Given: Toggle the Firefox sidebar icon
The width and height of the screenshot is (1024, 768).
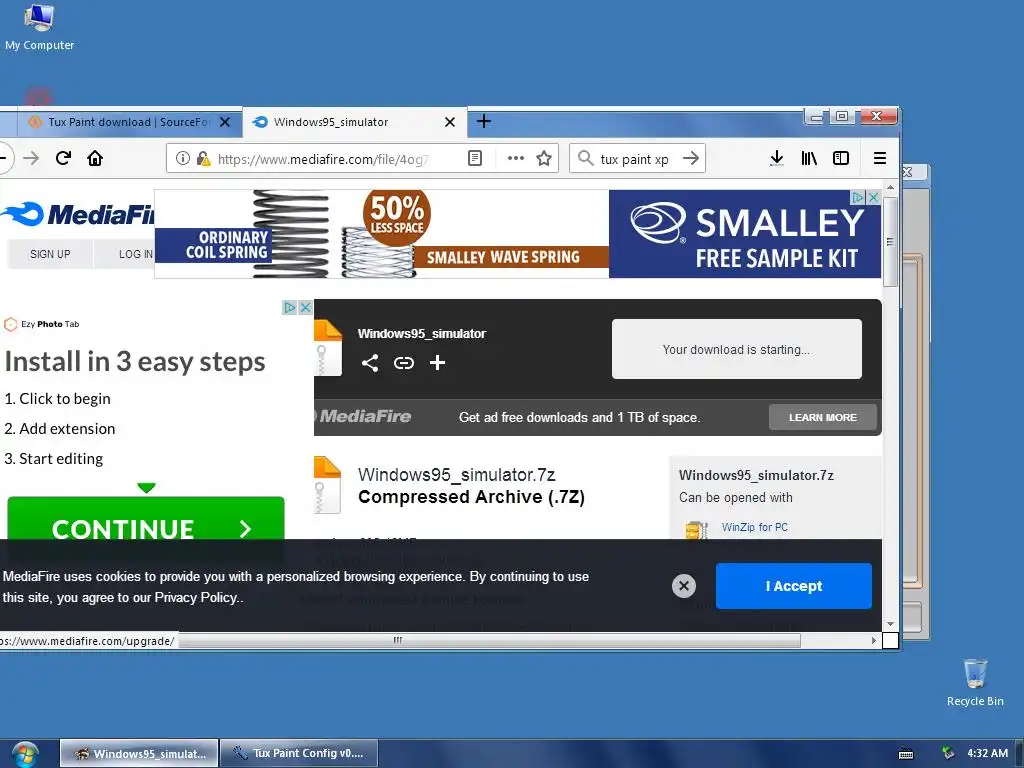Looking at the screenshot, I should [x=841, y=158].
